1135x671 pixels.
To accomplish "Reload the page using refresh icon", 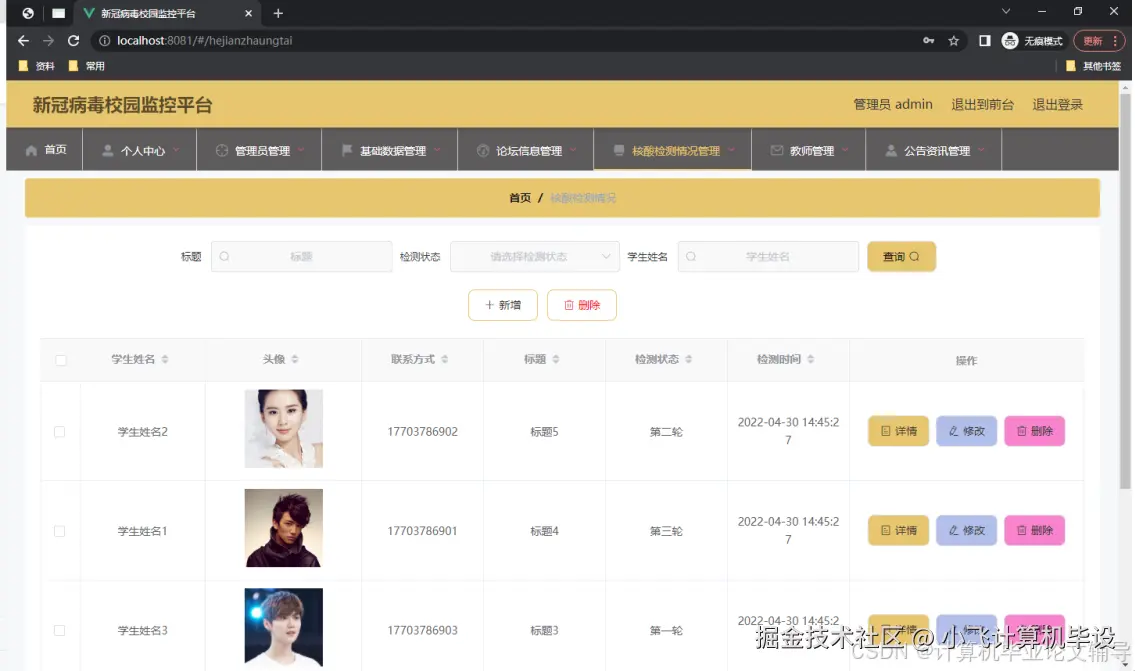I will point(73,41).
